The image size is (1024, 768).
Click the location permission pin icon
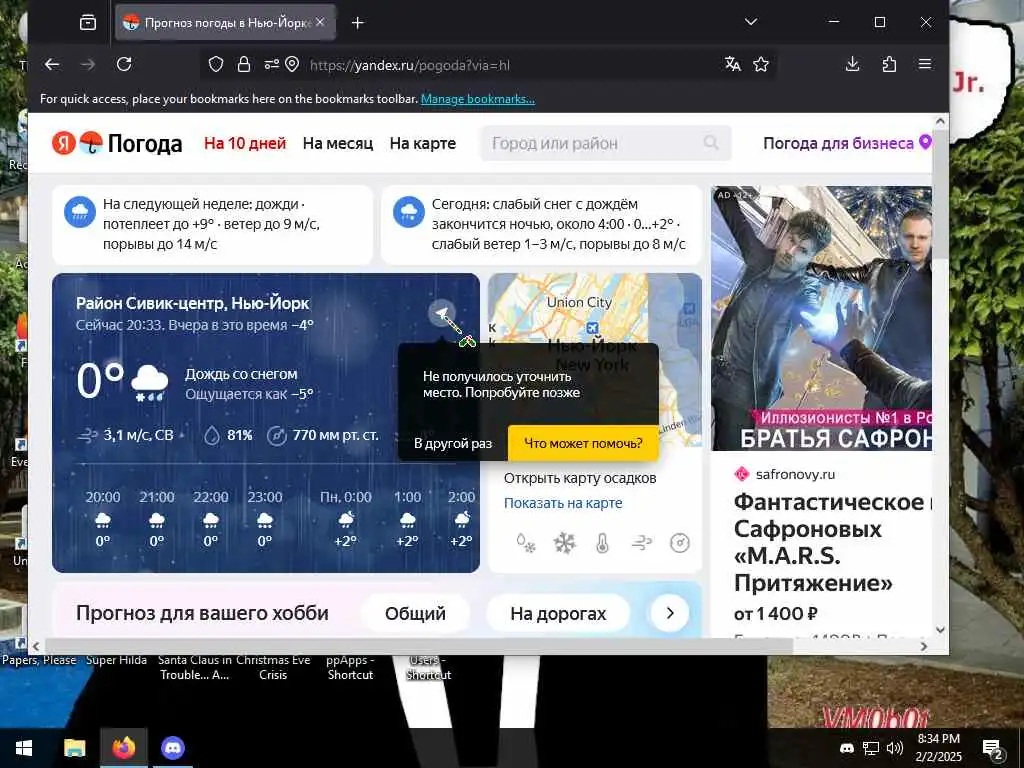[292, 64]
